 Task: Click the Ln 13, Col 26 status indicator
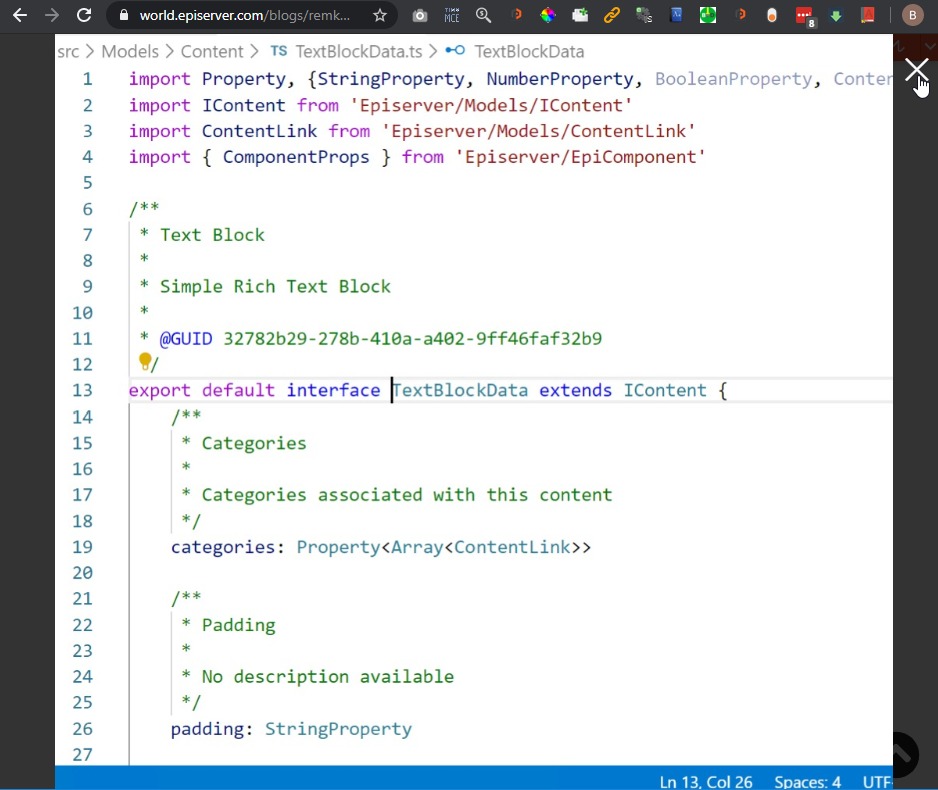tap(706, 781)
